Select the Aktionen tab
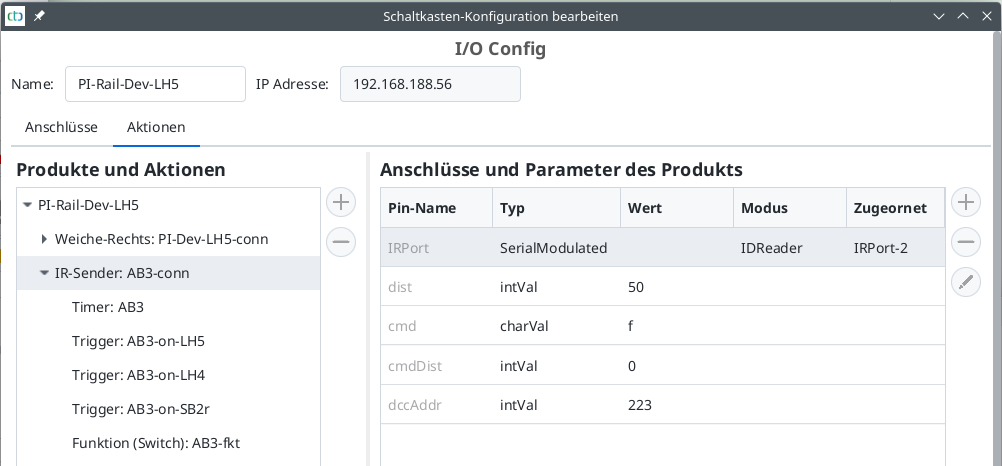Screen dimensions: 1002x466 pos(156,127)
